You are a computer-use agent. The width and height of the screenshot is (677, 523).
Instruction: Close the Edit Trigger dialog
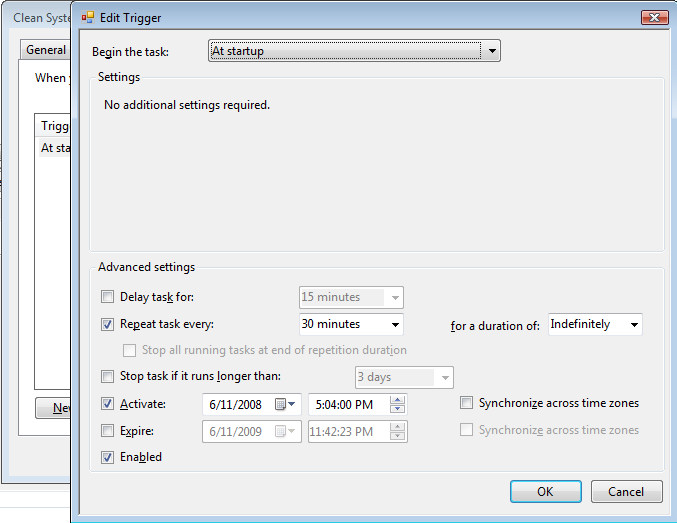coord(656,17)
